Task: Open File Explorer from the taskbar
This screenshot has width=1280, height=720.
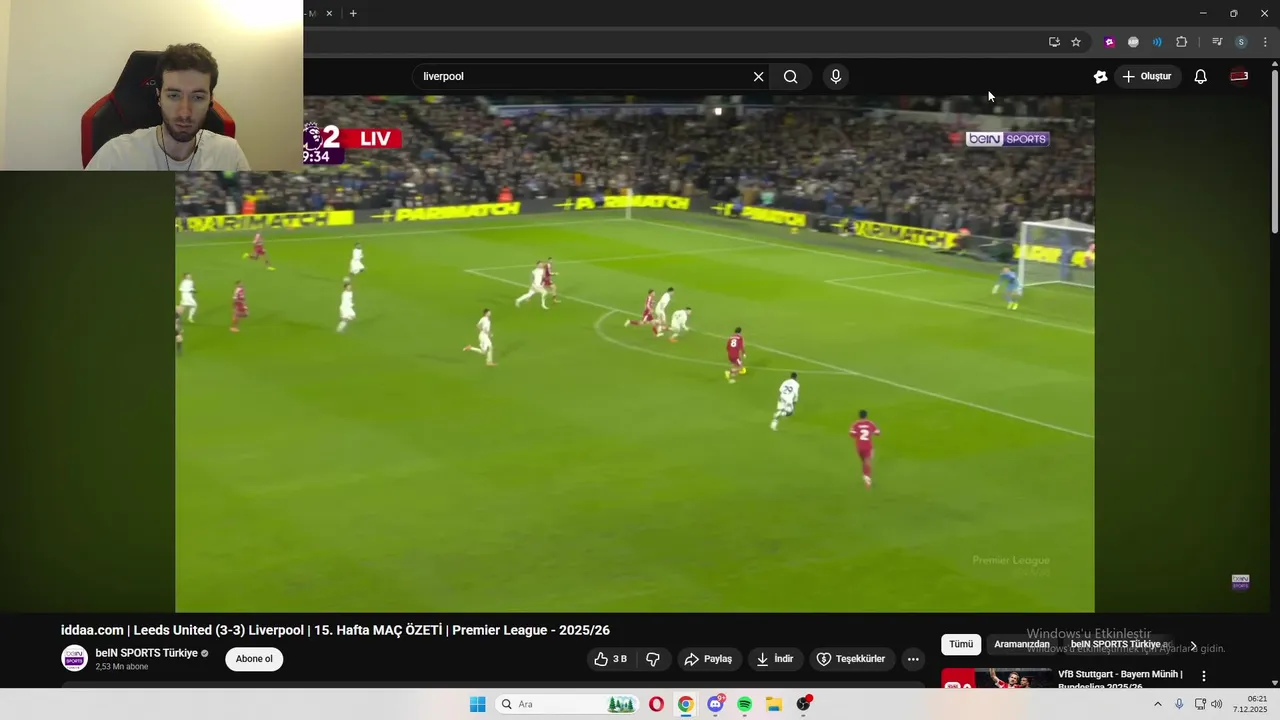Action: pos(774,704)
